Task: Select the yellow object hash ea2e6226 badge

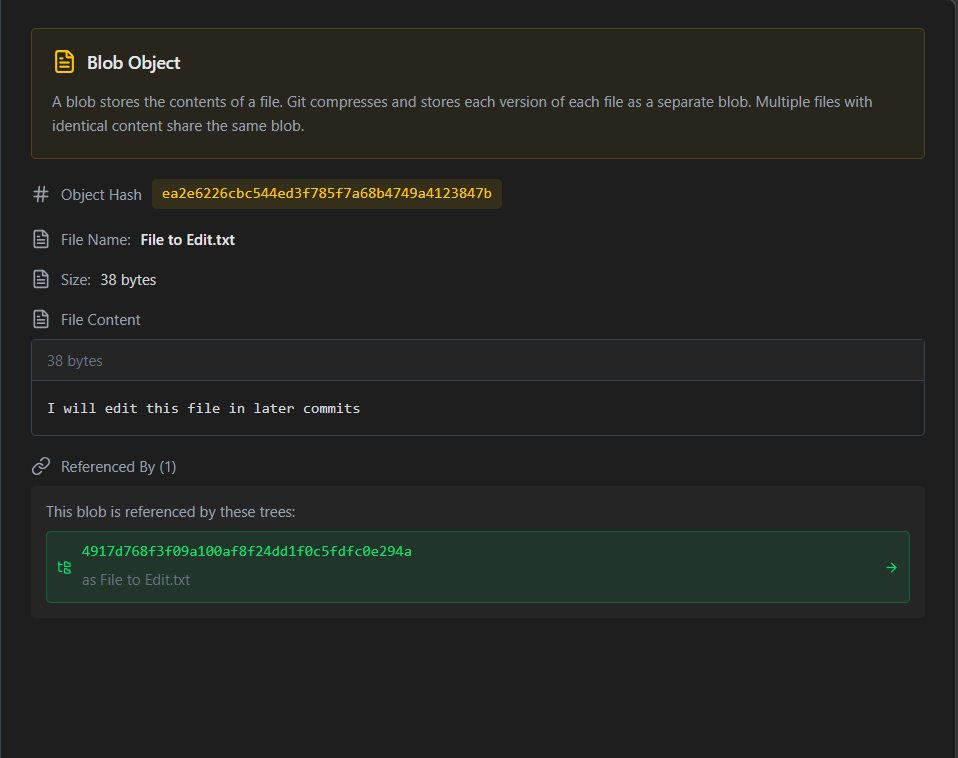Action: pyautogui.click(x=327, y=194)
